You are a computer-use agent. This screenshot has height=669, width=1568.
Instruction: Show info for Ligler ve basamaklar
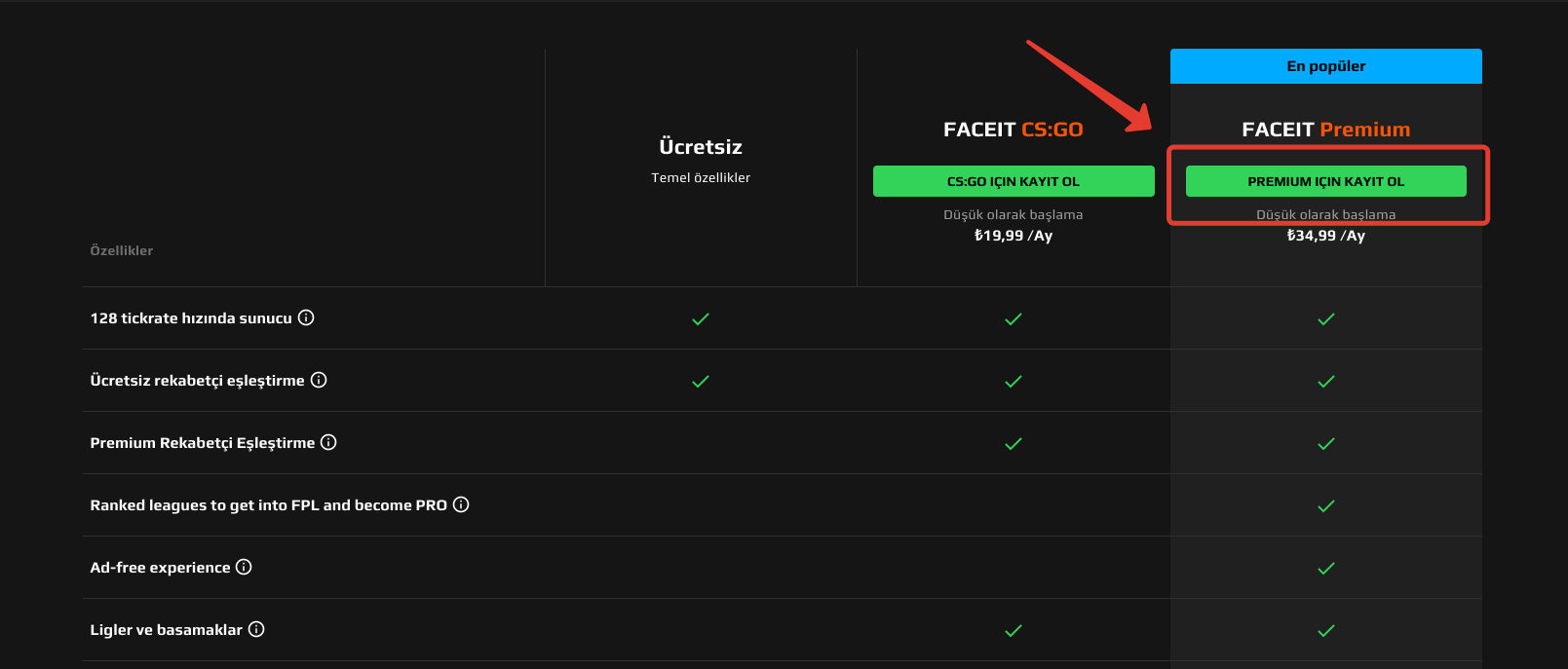pos(256,629)
